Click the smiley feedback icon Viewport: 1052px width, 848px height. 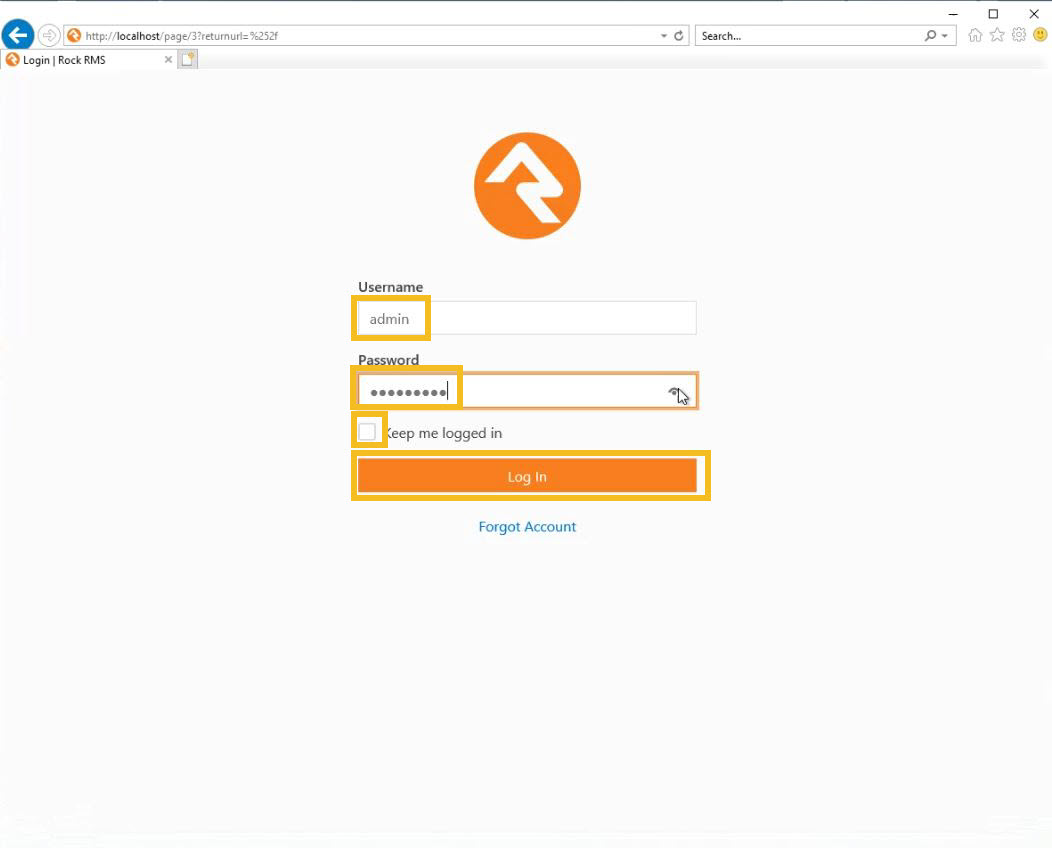pyautogui.click(x=1040, y=34)
